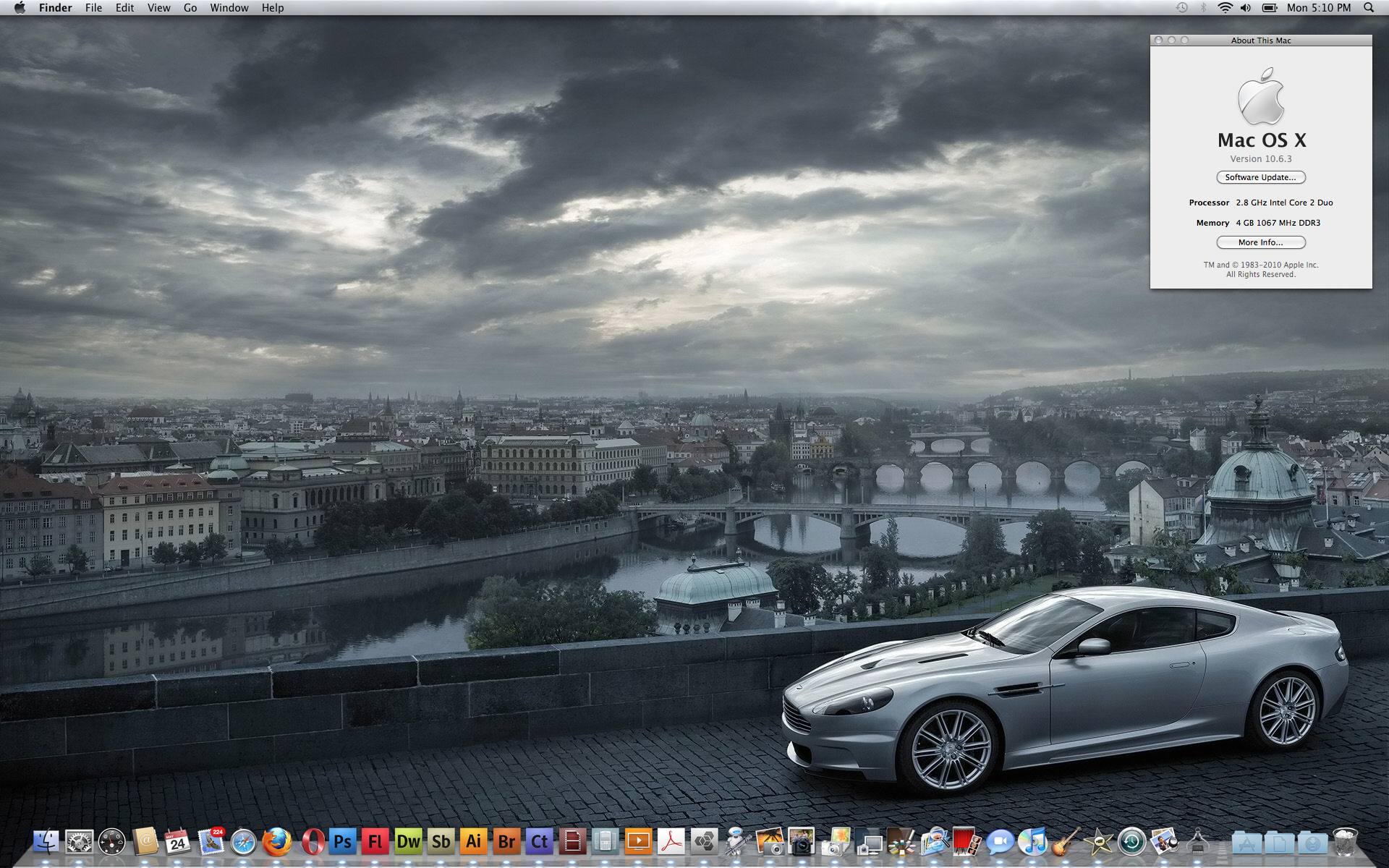
Task: Open Adobe Media Player orange icon
Action: point(638,842)
